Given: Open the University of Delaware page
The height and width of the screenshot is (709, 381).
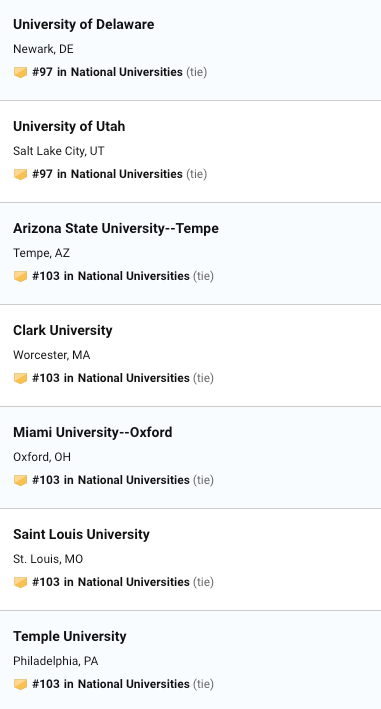Looking at the screenshot, I should click(x=84, y=24).
